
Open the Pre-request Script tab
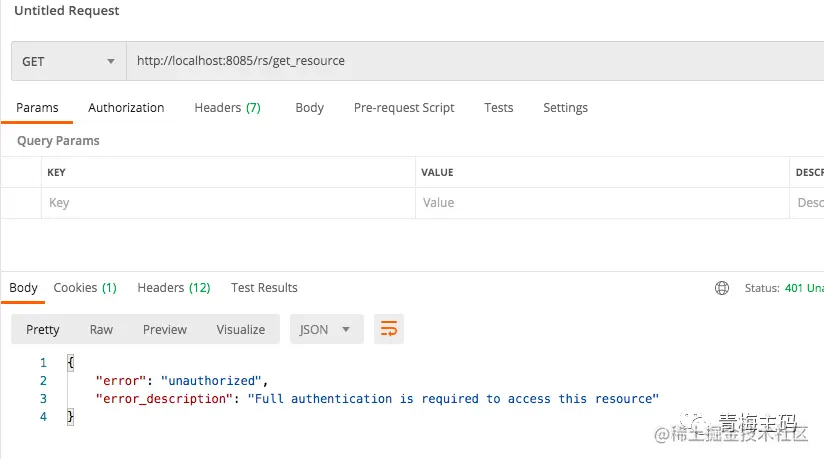pos(404,108)
